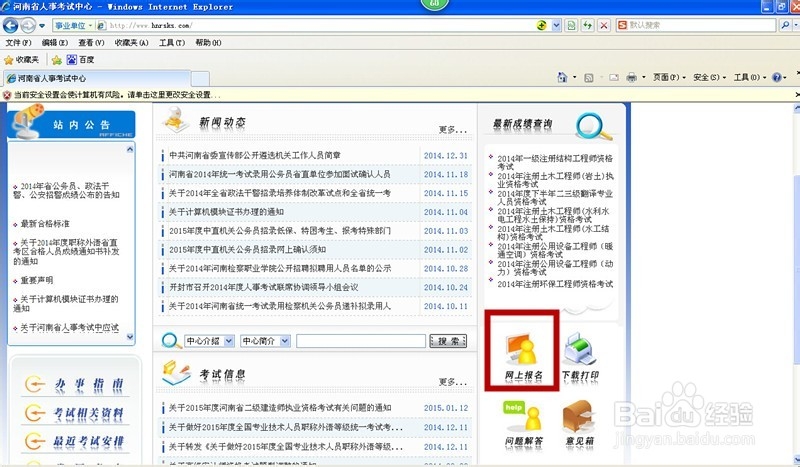Click 更多 link in 考试信息 section
This screenshot has width=800, height=467.
453,382
